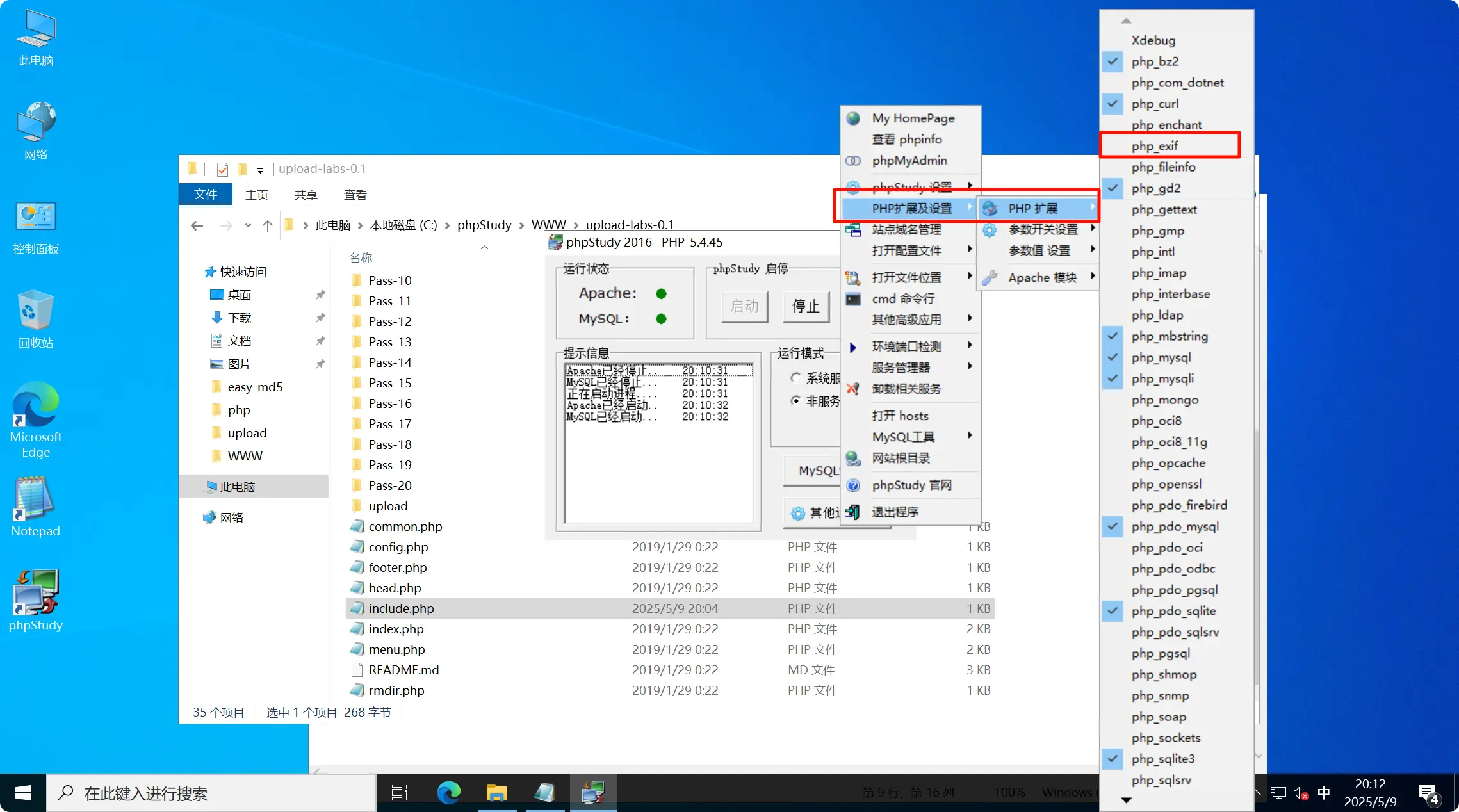Click the phpStudy 官网 help icon

click(853, 485)
